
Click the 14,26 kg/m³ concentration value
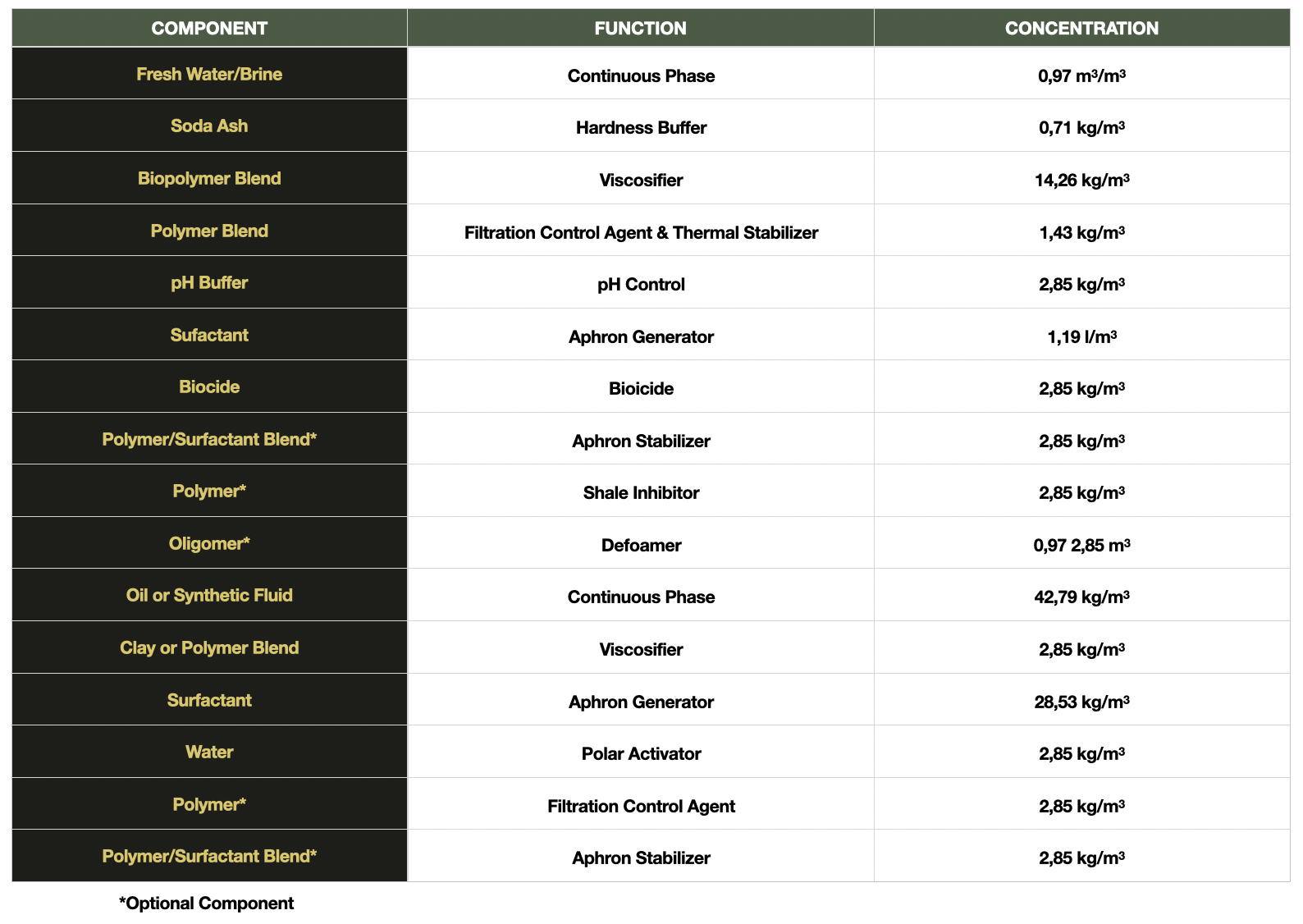pos(1081,180)
